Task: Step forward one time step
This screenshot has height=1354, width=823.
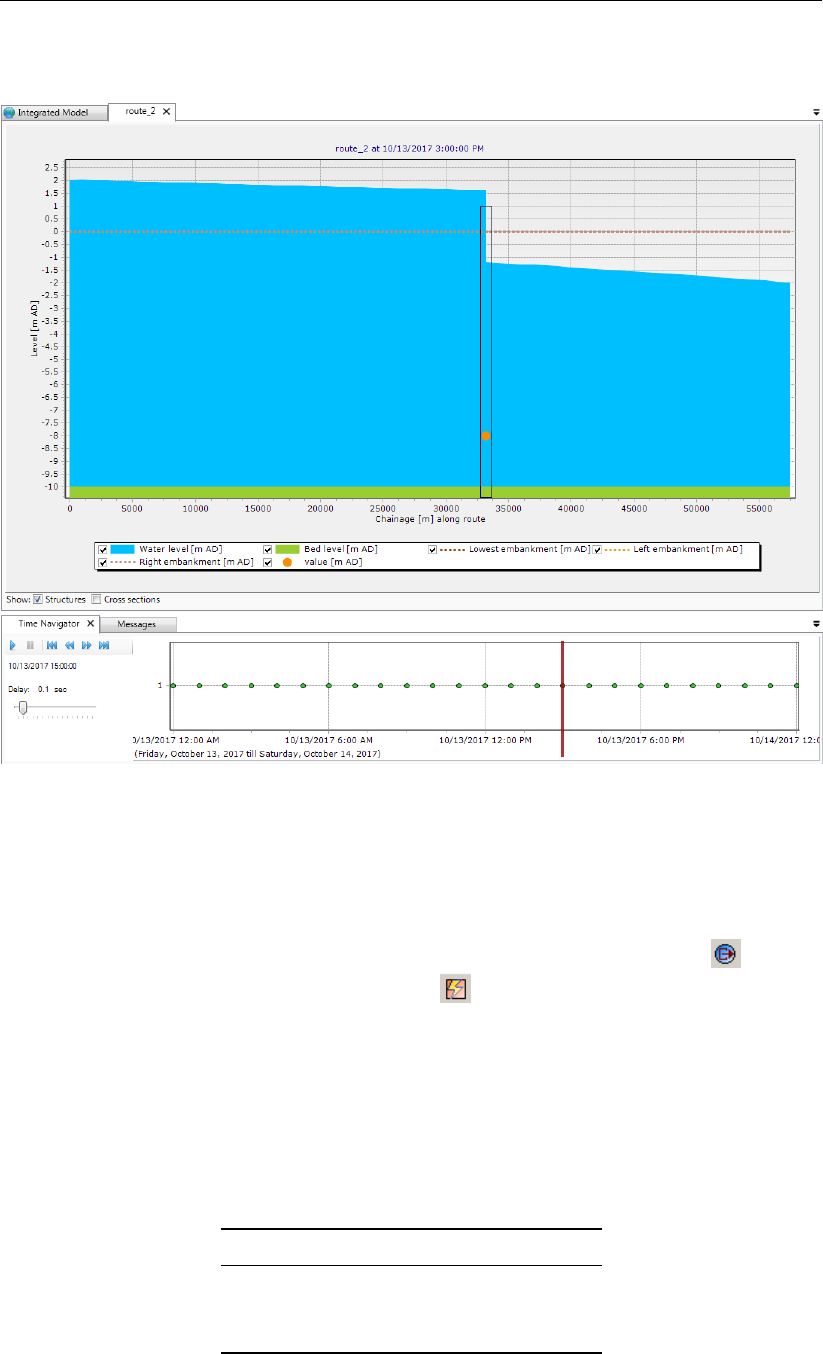Action: tap(87, 646)
